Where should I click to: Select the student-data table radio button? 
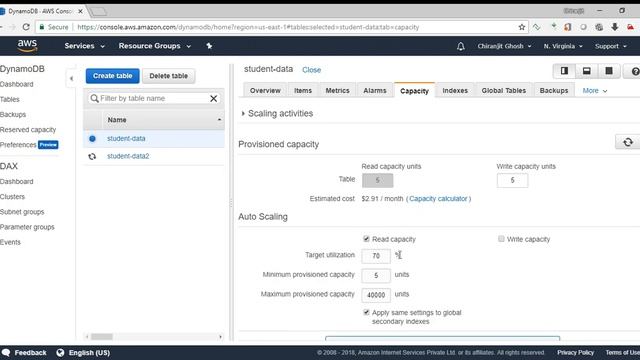pos(92,139)
